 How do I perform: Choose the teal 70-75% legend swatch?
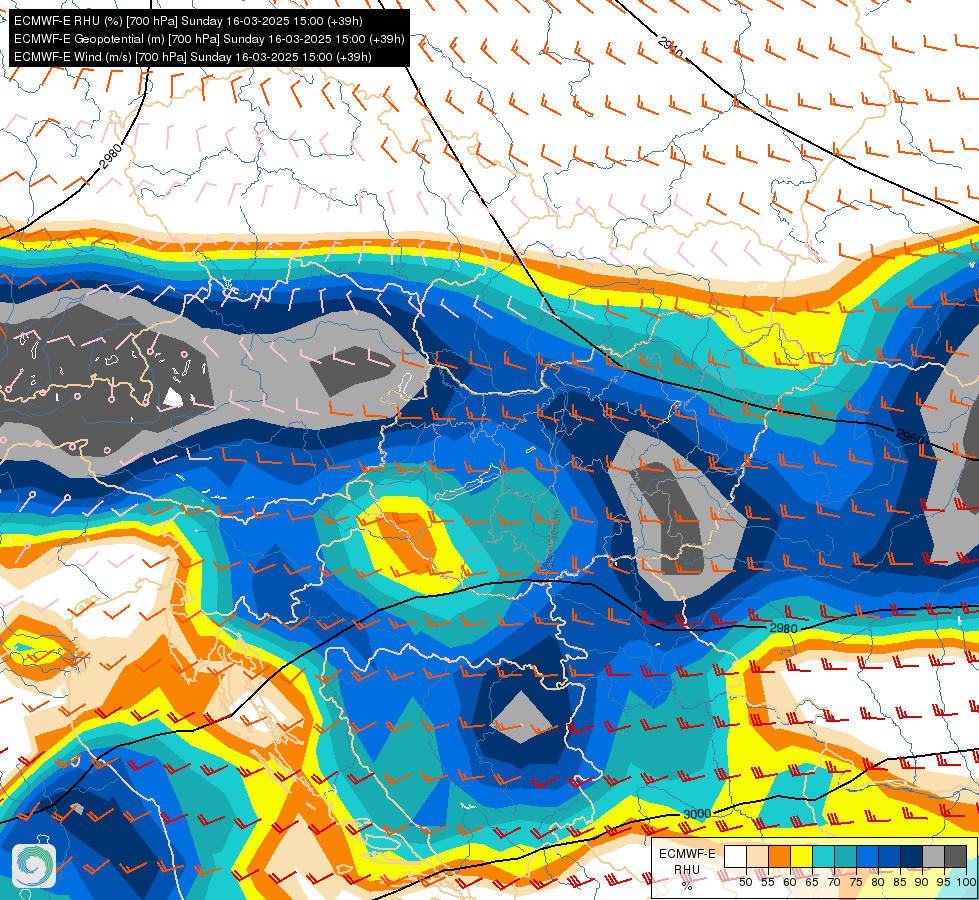click(845, 856)
